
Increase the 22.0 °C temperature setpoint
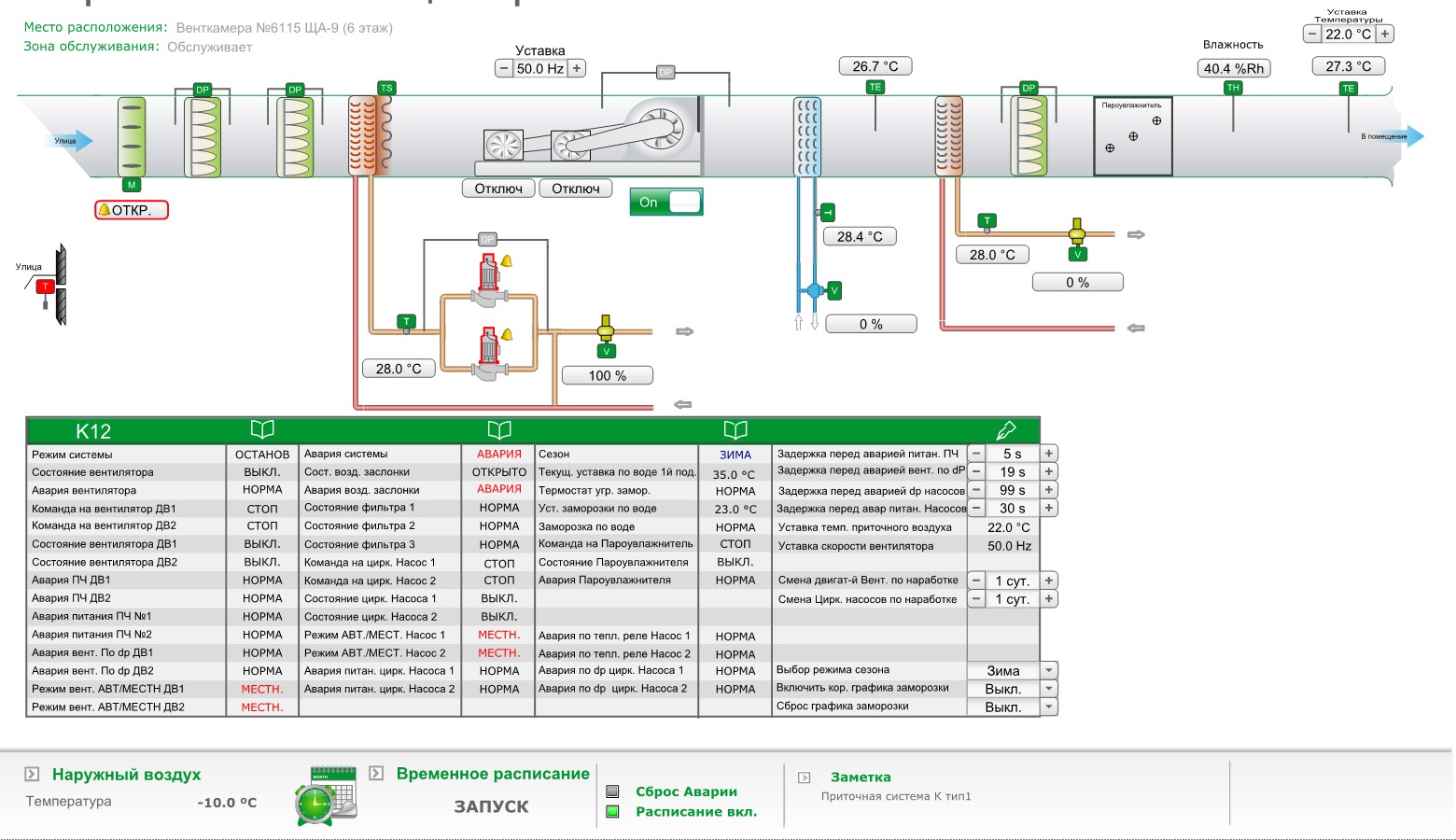coord(1385,34)
